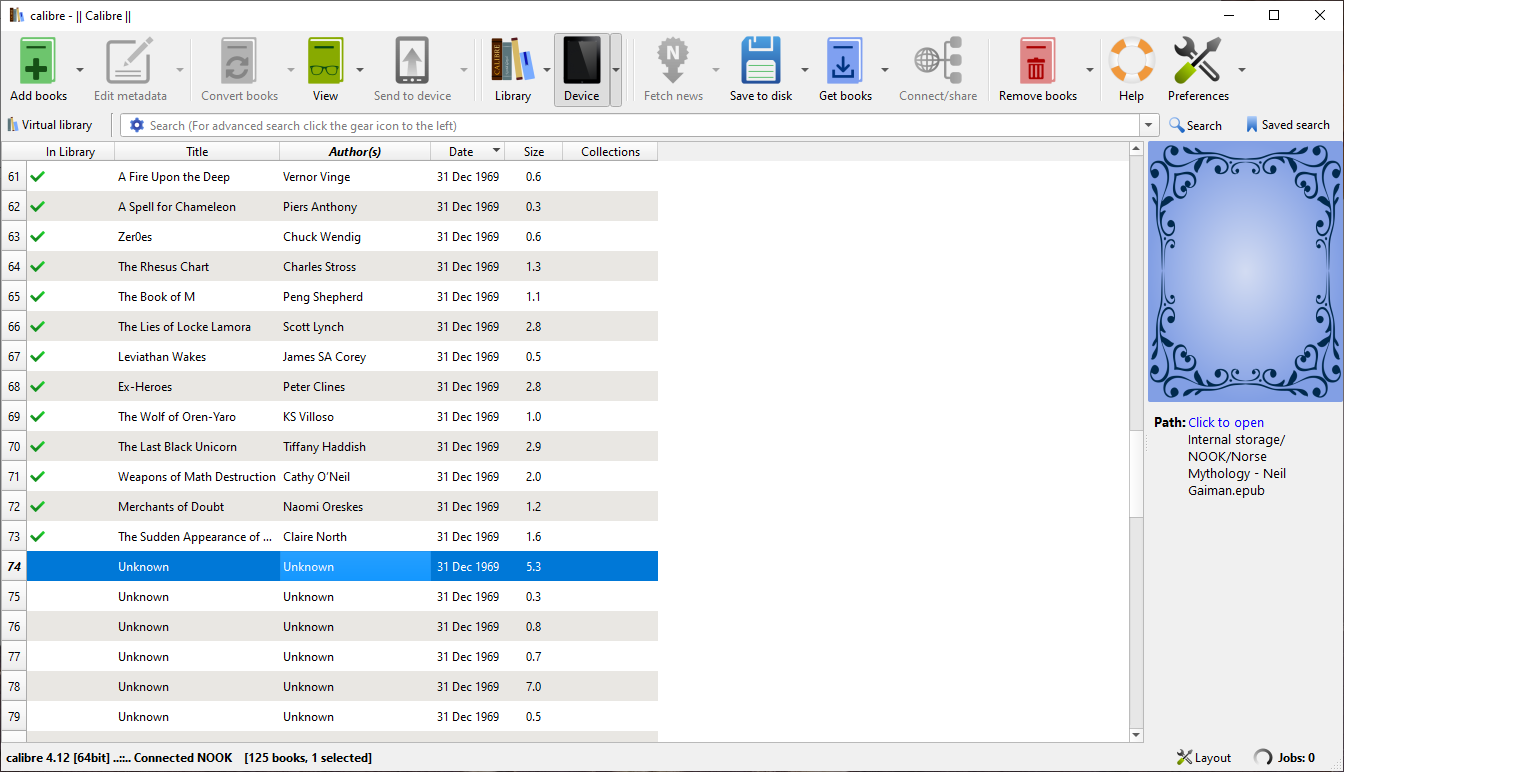Sort books by the Title column
The height and width of the screenshot is (772, 1536).
(x=197, y=152)
